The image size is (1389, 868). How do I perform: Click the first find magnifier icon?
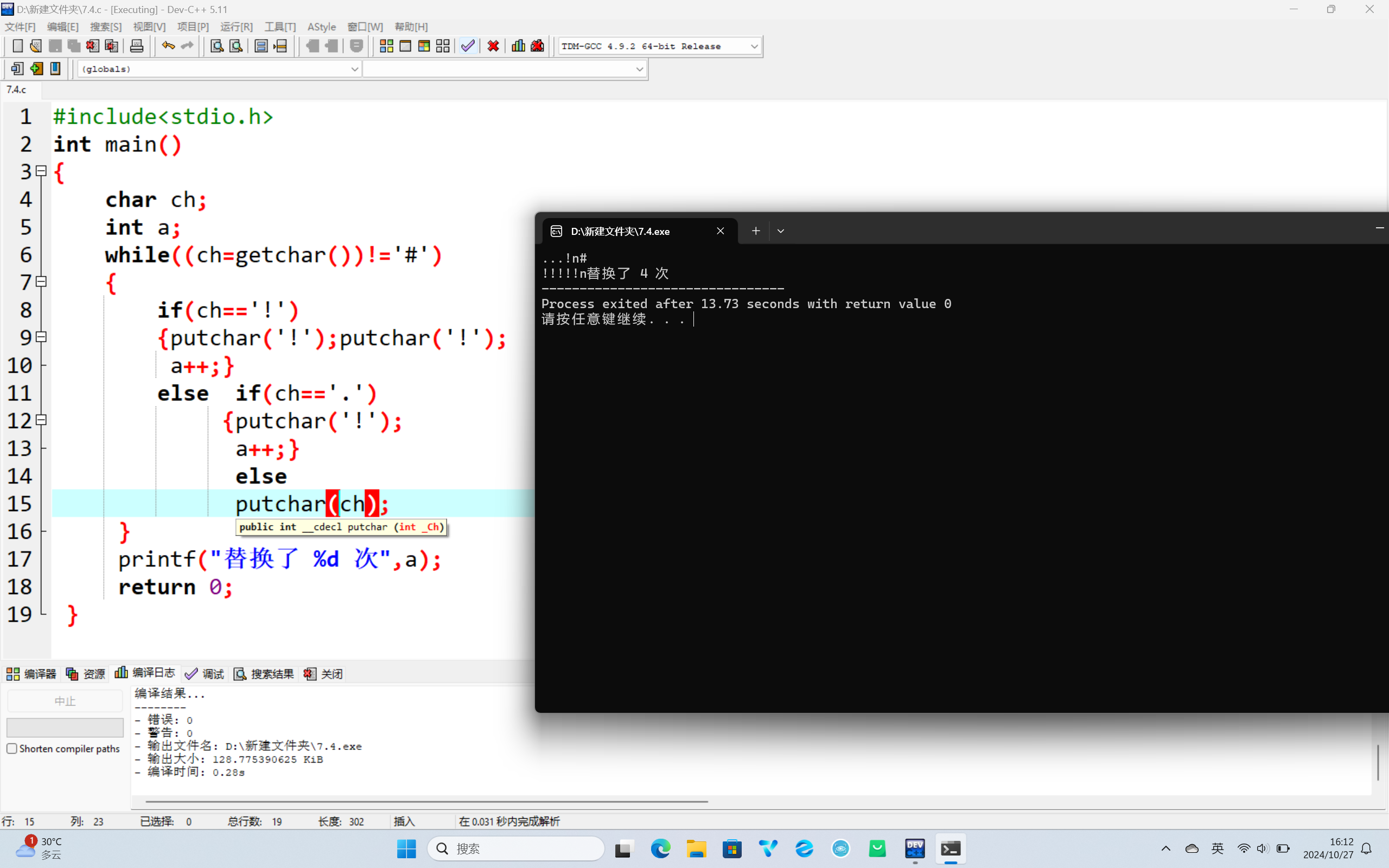pyautogui.click(x=216, y=46)
